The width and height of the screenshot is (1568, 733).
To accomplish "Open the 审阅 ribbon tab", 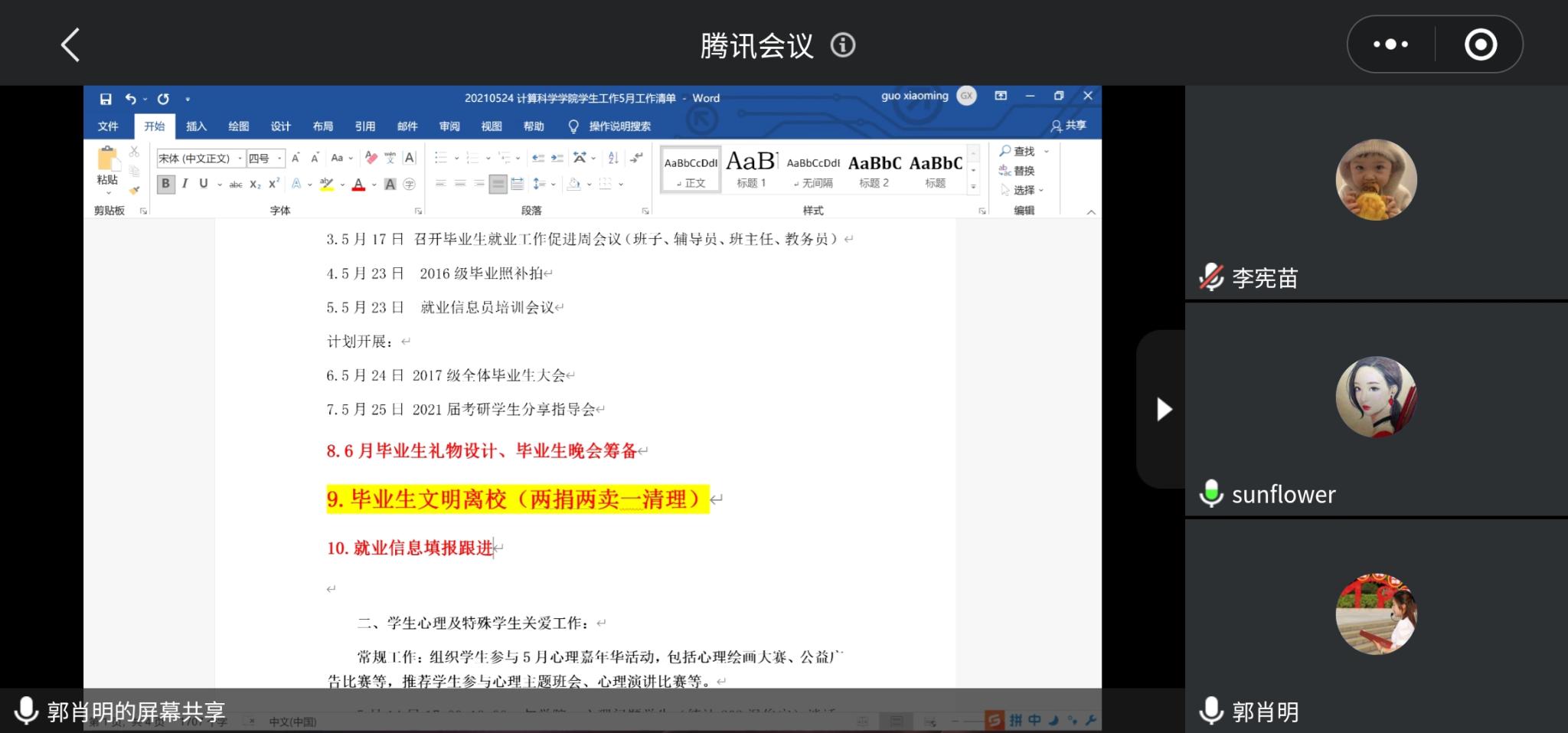I will [x=449, y=126].
